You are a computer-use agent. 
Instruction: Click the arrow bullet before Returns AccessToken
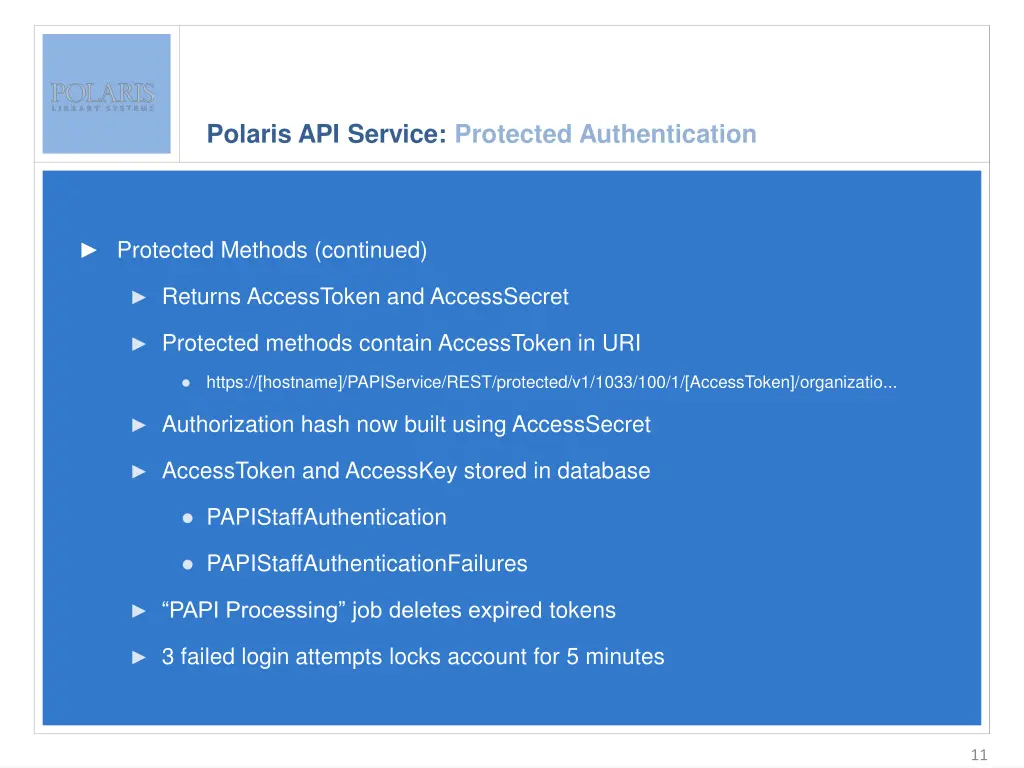(x=140, y=297)
